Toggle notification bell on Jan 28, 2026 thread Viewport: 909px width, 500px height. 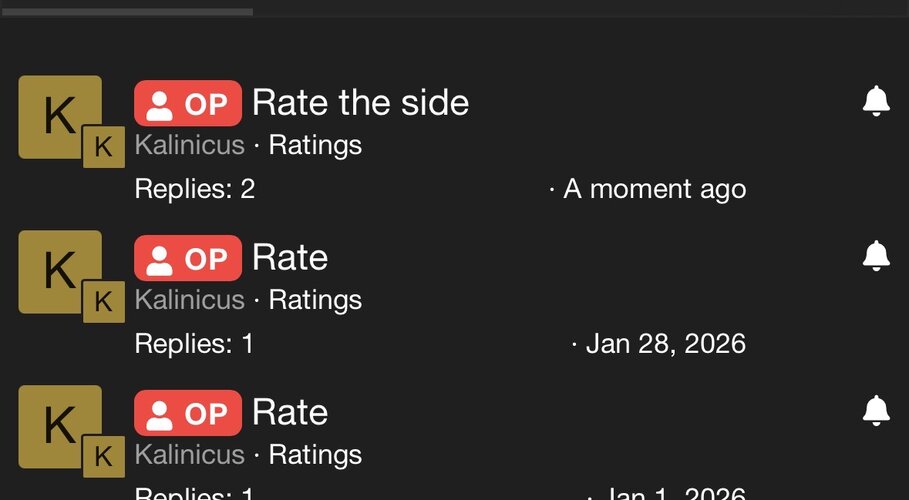pyautogui.click(x=876, y=256)
